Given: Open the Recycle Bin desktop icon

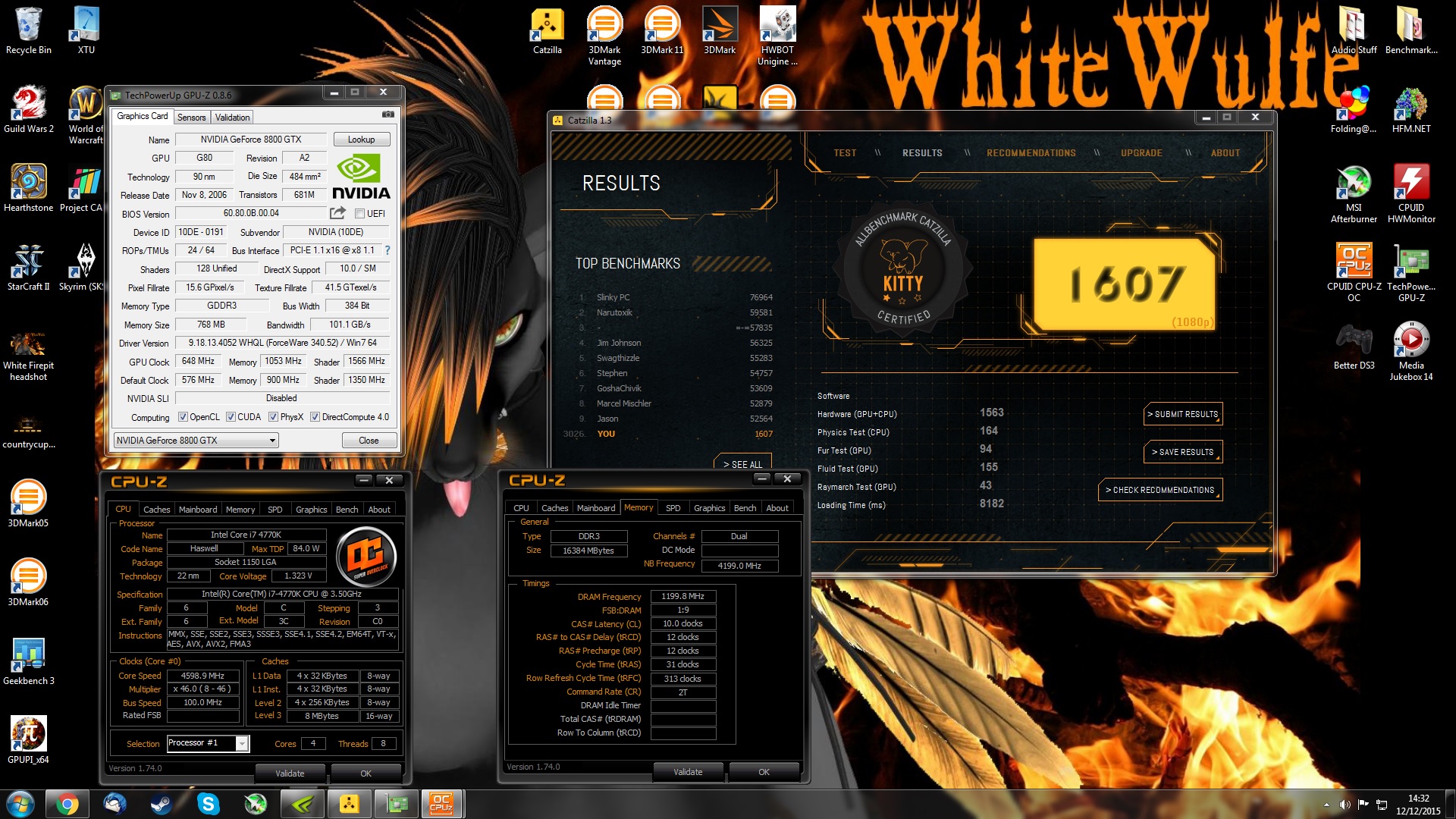Looking at the screenshot, I should coord(28,31).
